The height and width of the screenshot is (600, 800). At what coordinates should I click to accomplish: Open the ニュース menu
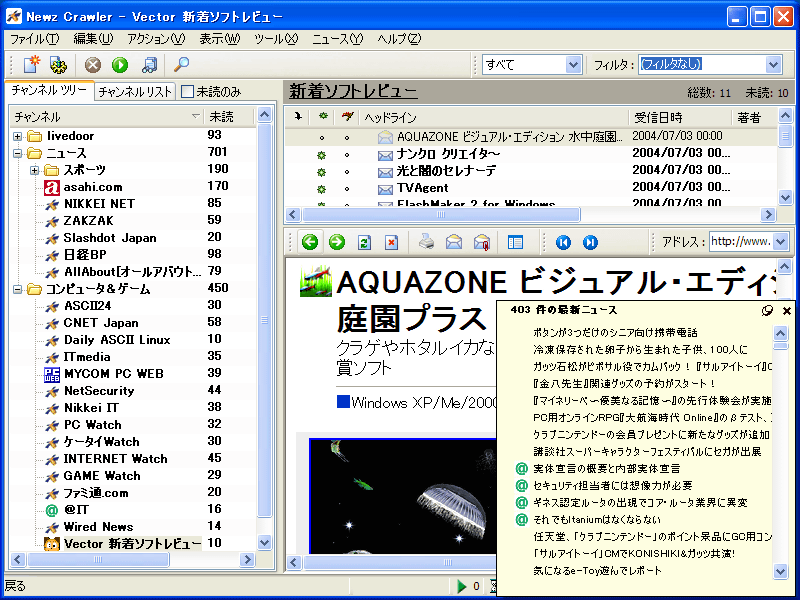[337, 39]
